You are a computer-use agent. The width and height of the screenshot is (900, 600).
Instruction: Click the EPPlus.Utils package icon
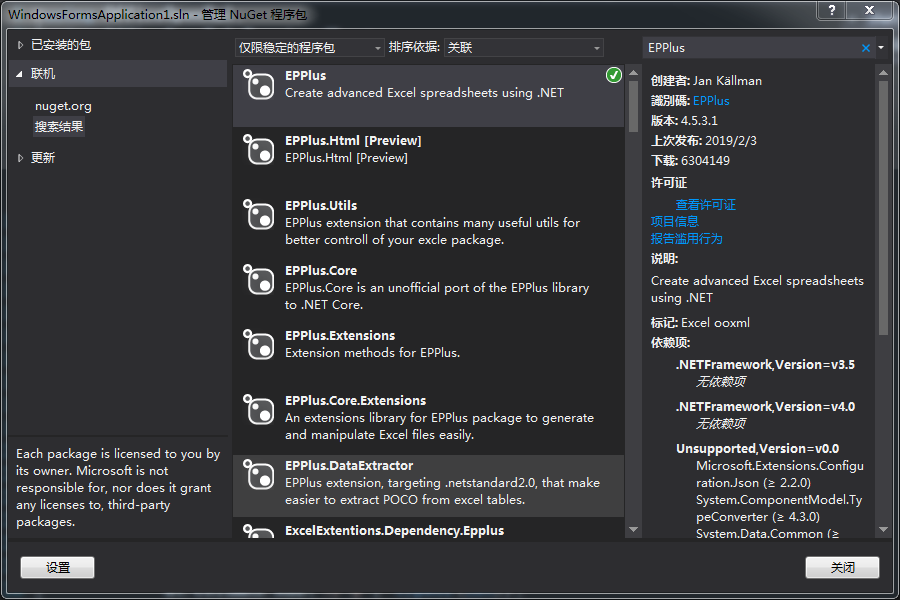pyautogui.click(x=259, y=215)
